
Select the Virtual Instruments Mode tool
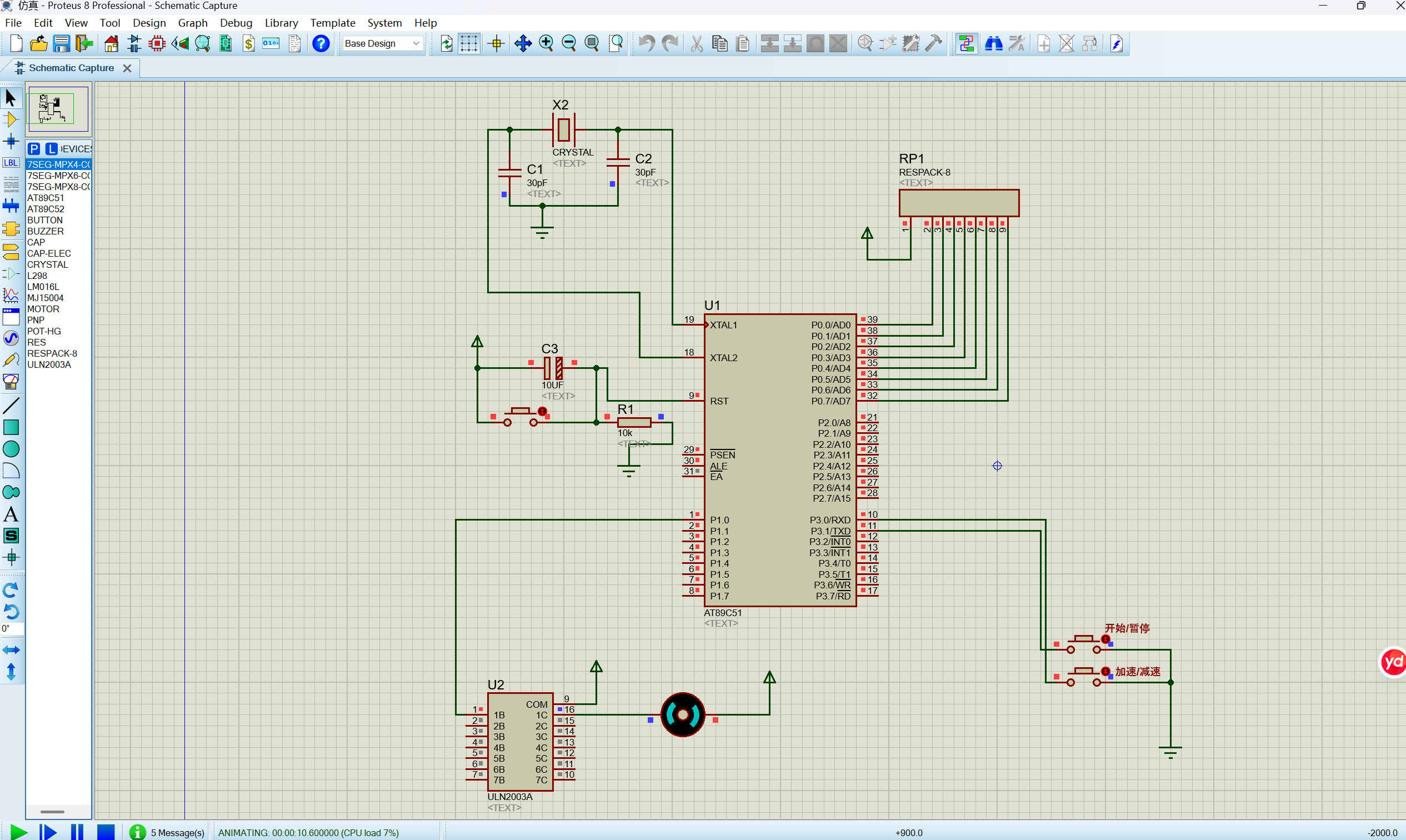[x=11, y=382]
